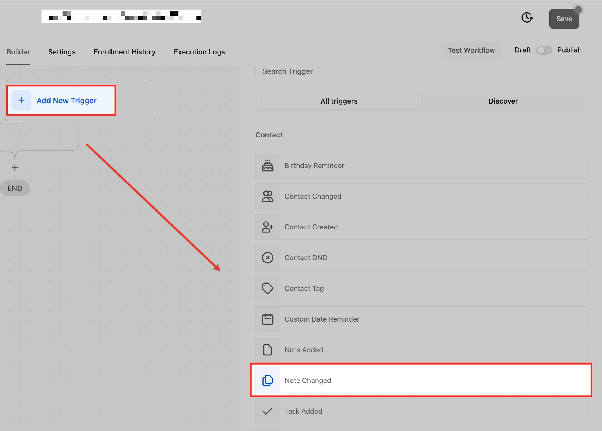Save the workflow
602x431 pixels.
(x=564, y=19)
